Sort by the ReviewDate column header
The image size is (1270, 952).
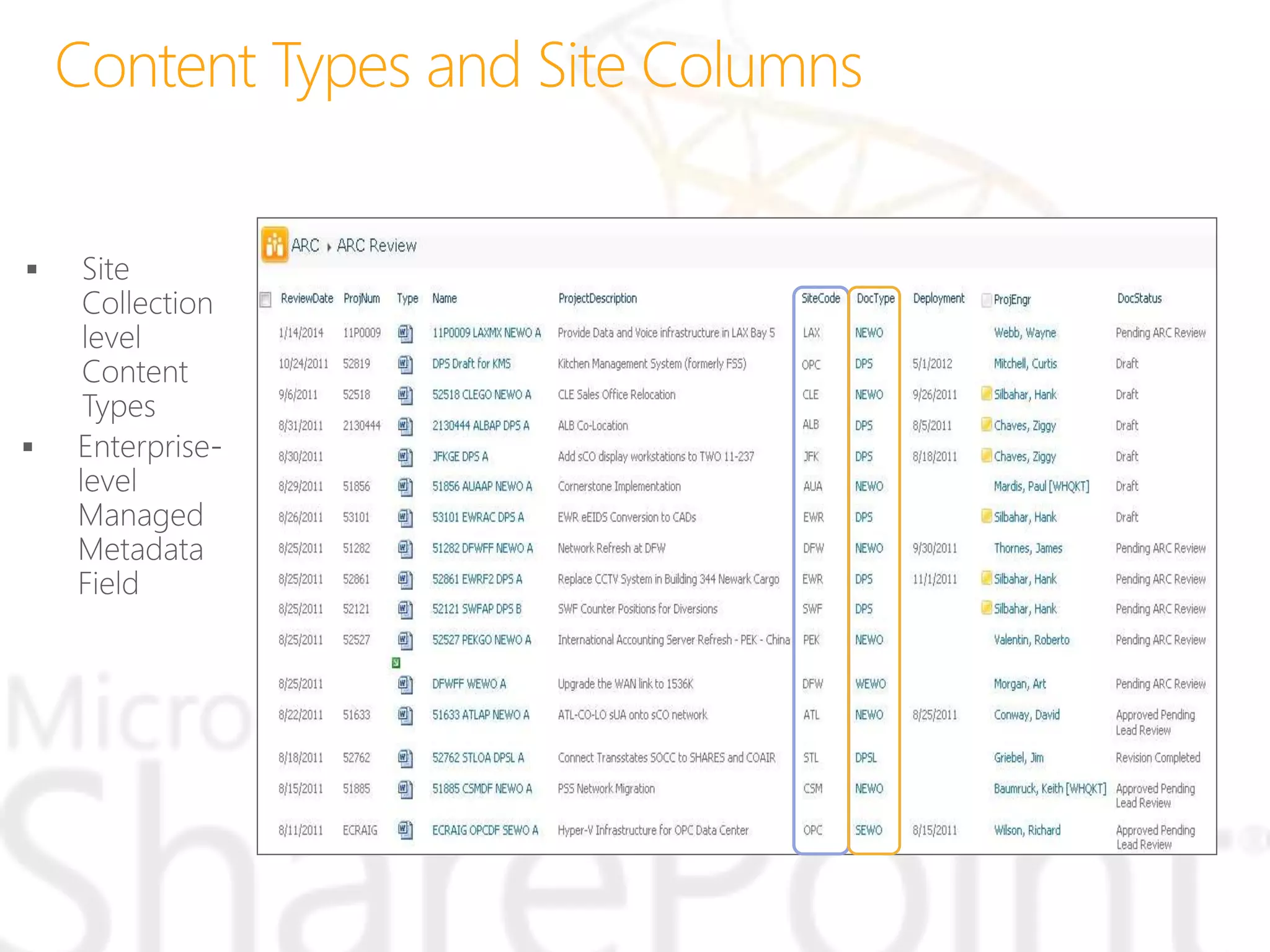pos(306,299)
